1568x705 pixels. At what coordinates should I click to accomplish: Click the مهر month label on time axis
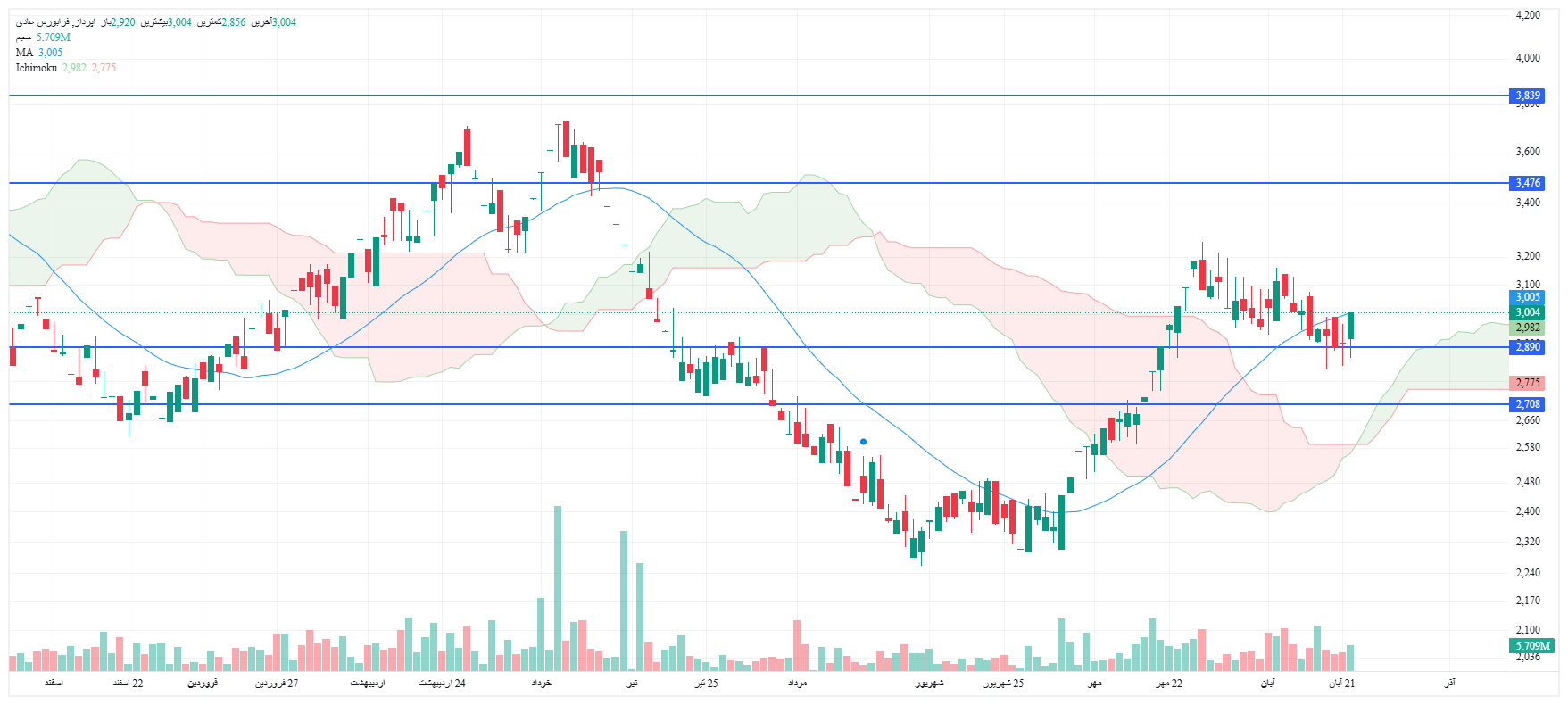point(1094,684)
